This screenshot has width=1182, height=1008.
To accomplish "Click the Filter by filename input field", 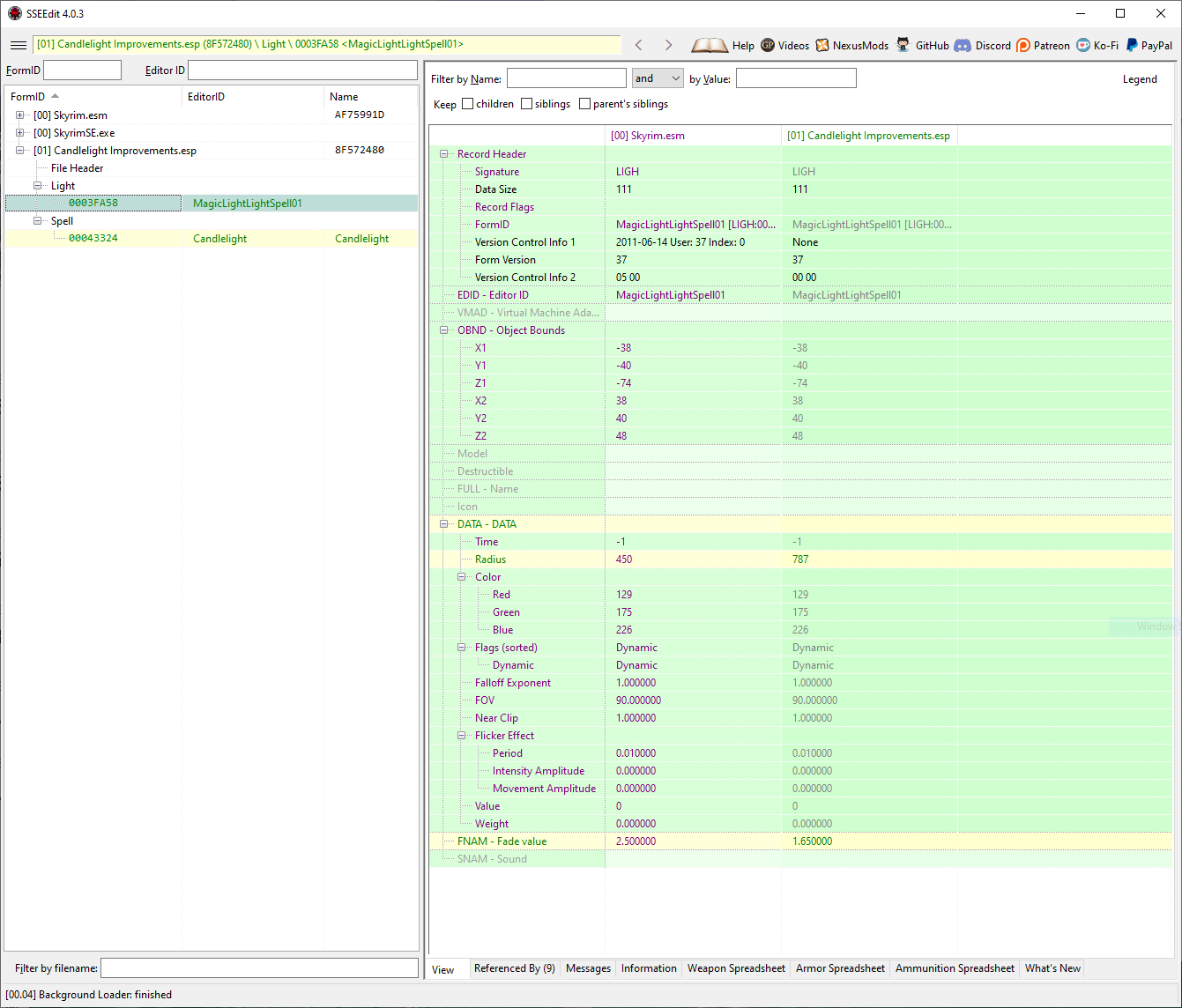I will tap(259, 968).
